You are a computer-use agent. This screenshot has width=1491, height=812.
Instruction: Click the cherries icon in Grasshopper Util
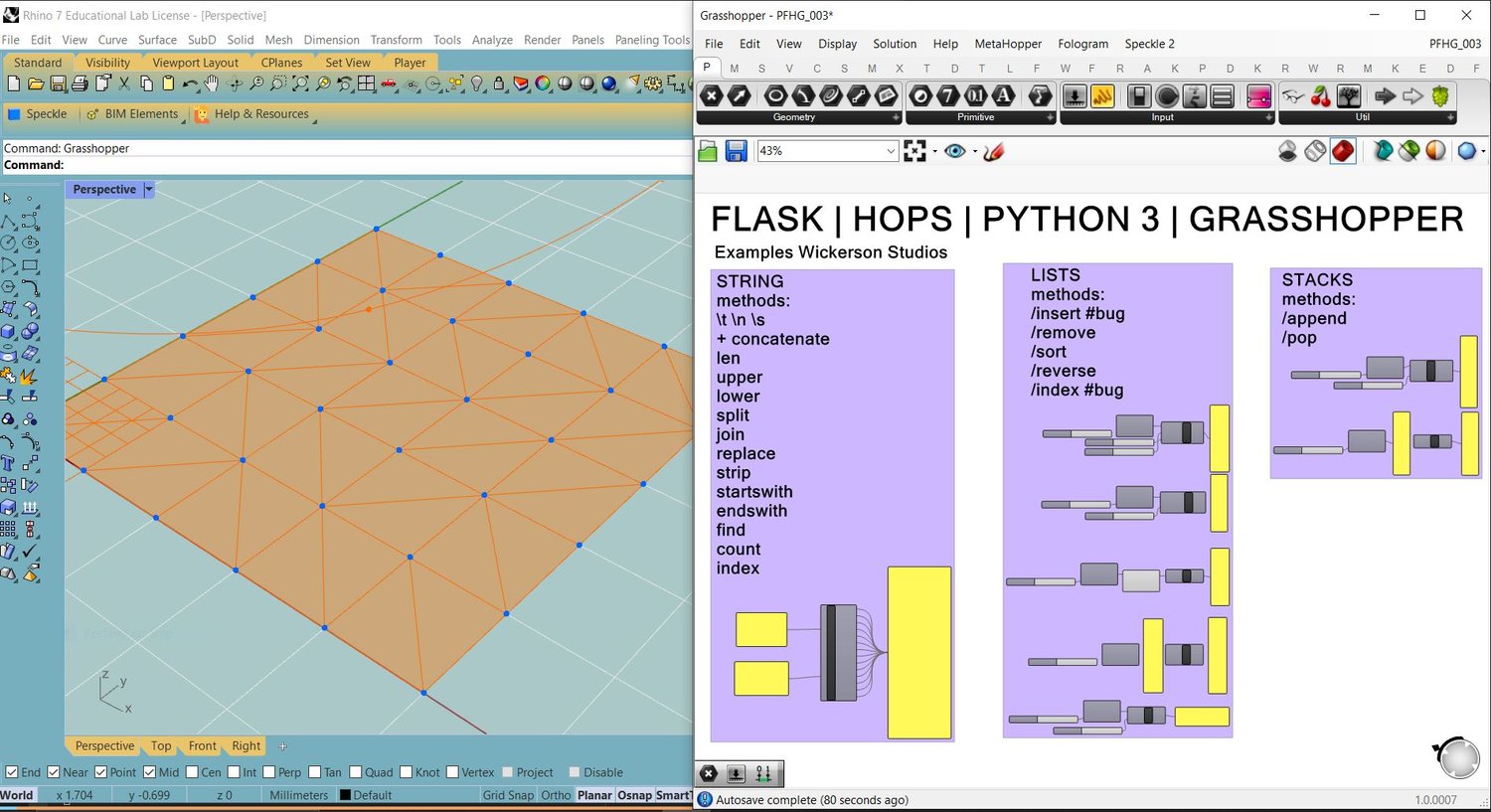(x=1321, y=96)
